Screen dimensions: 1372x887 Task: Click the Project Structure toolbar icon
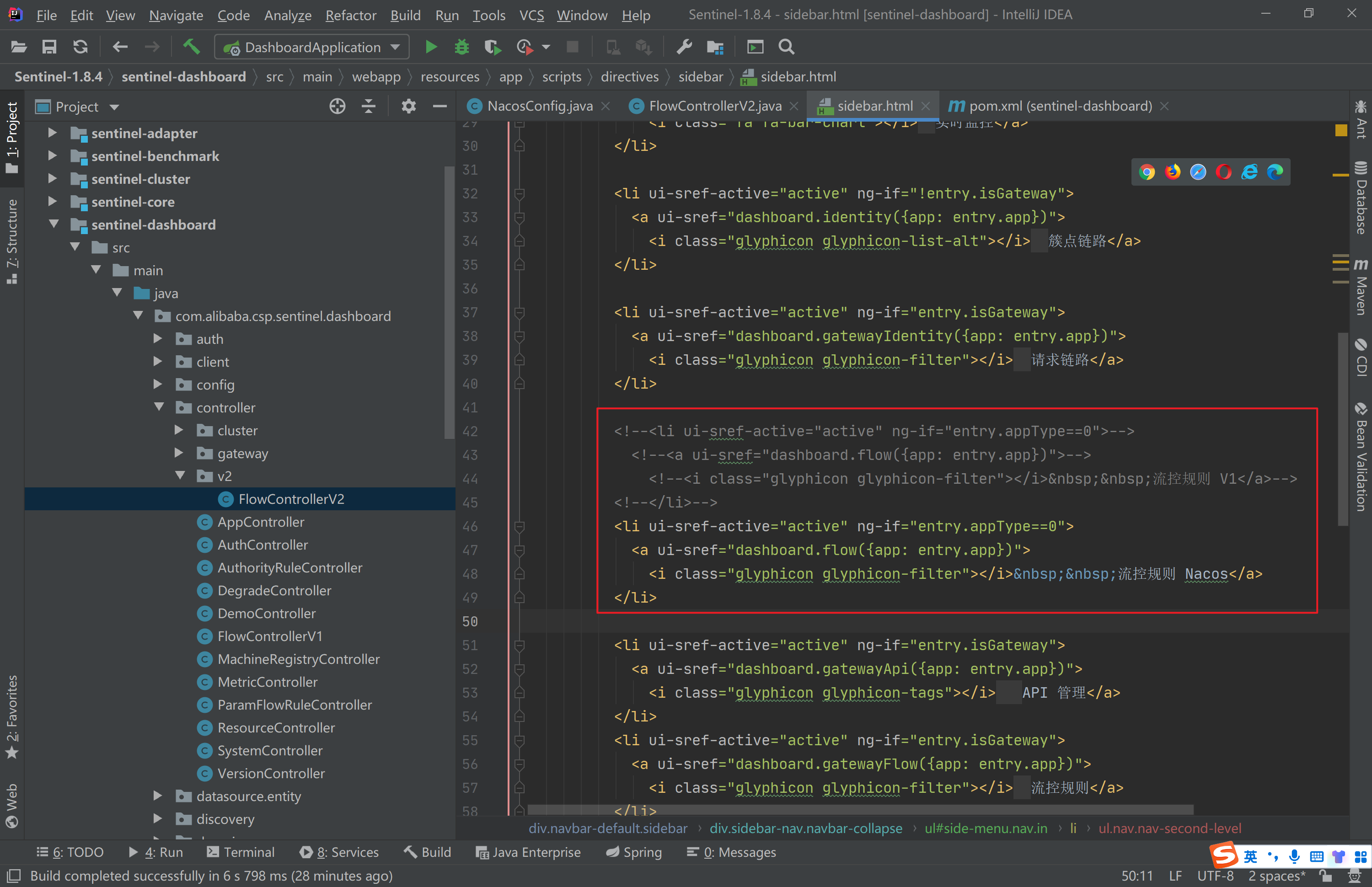(715, 47)
